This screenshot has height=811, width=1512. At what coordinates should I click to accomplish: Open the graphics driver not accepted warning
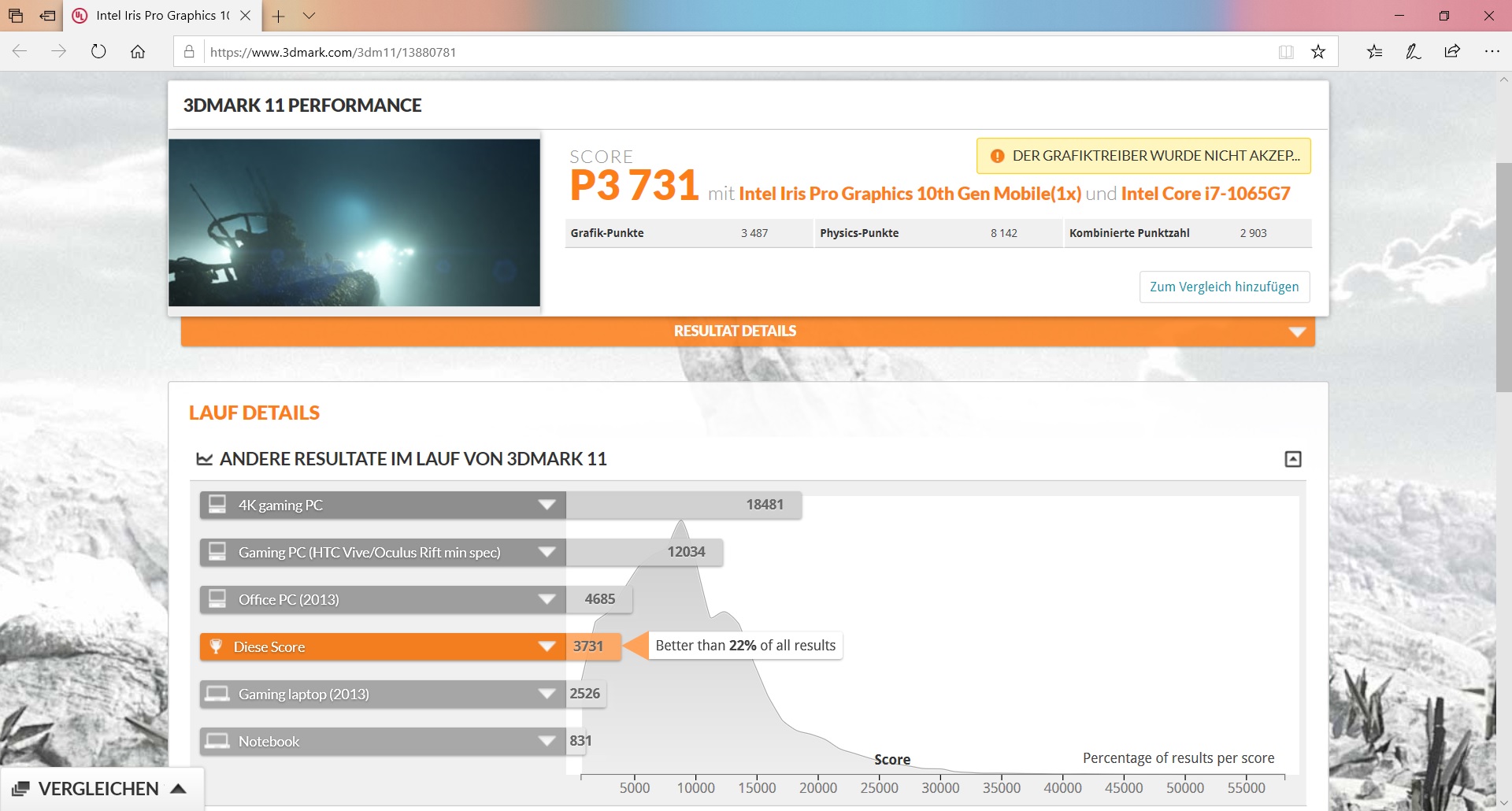pos(1143,156)
